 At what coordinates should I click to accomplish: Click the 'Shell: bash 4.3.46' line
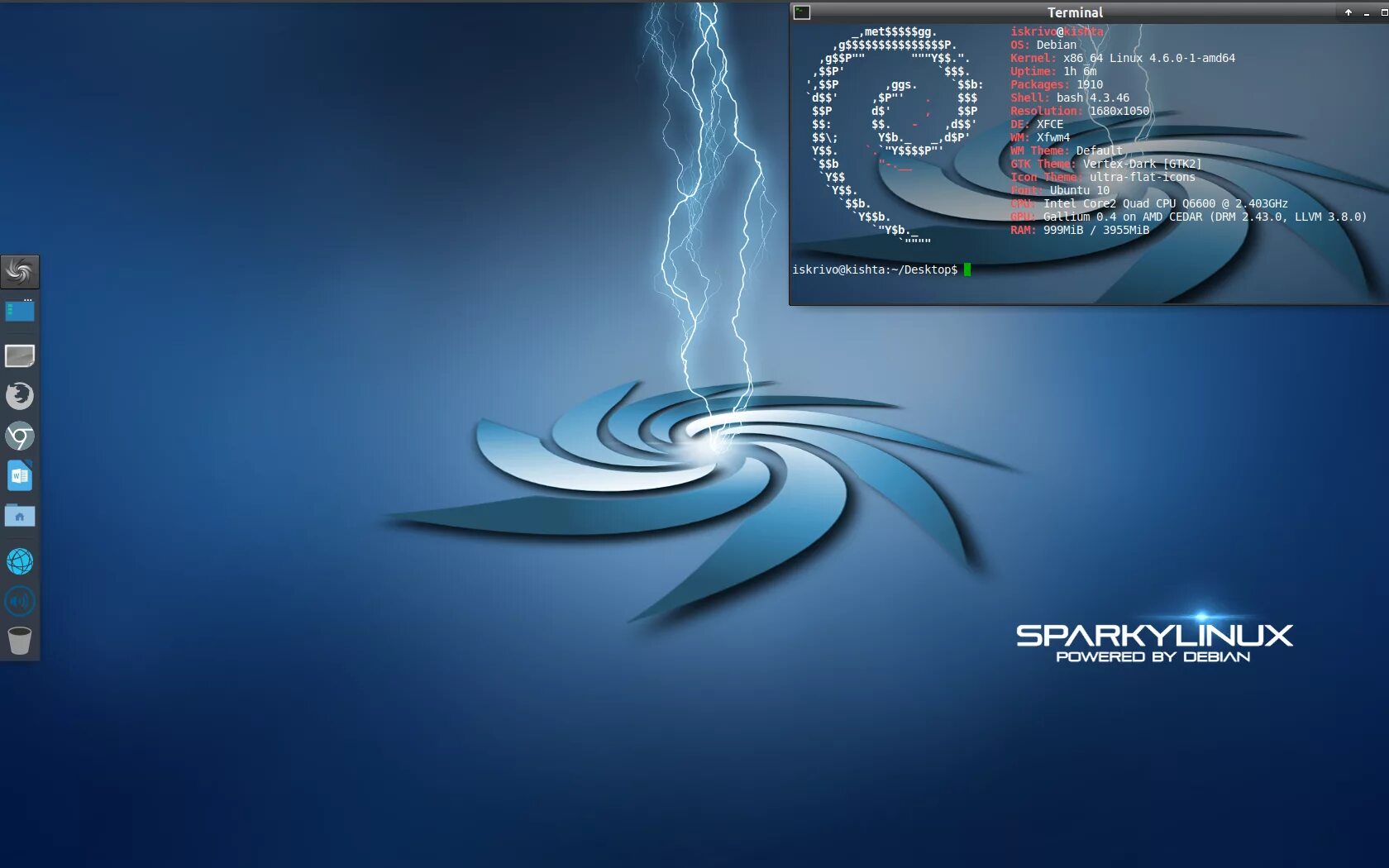point(1070,98)
